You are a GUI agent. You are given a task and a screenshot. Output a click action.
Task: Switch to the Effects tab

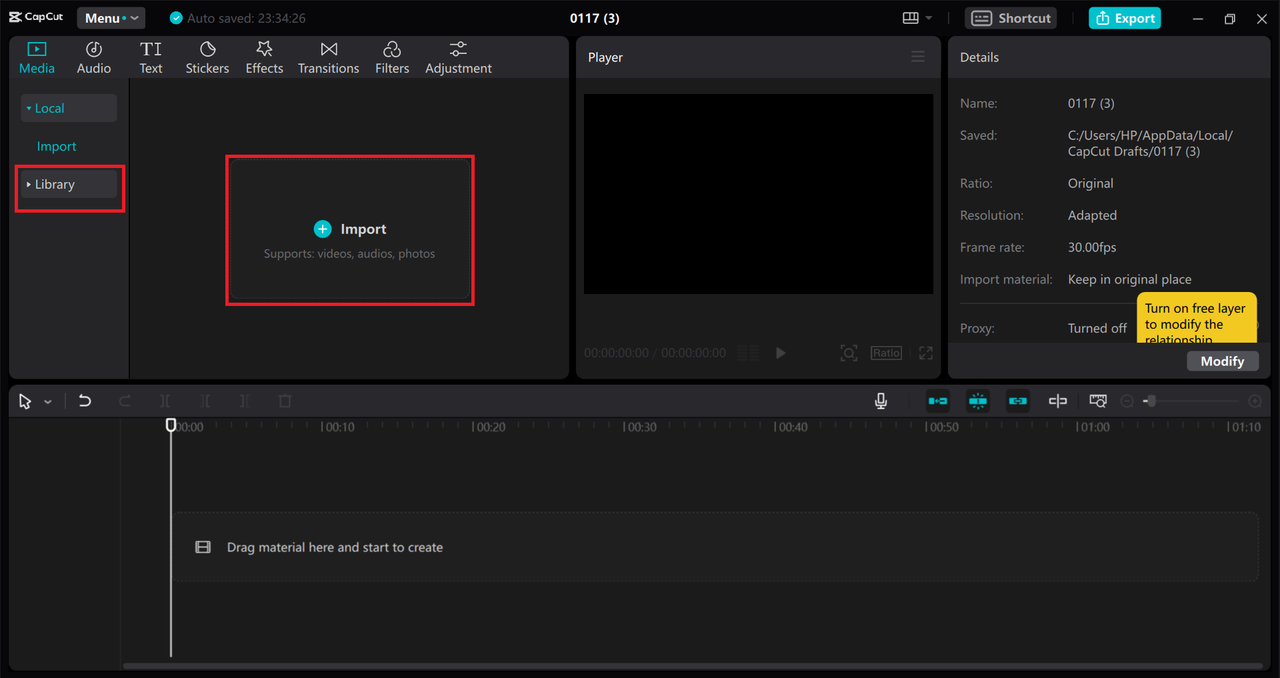click(264, 58)
